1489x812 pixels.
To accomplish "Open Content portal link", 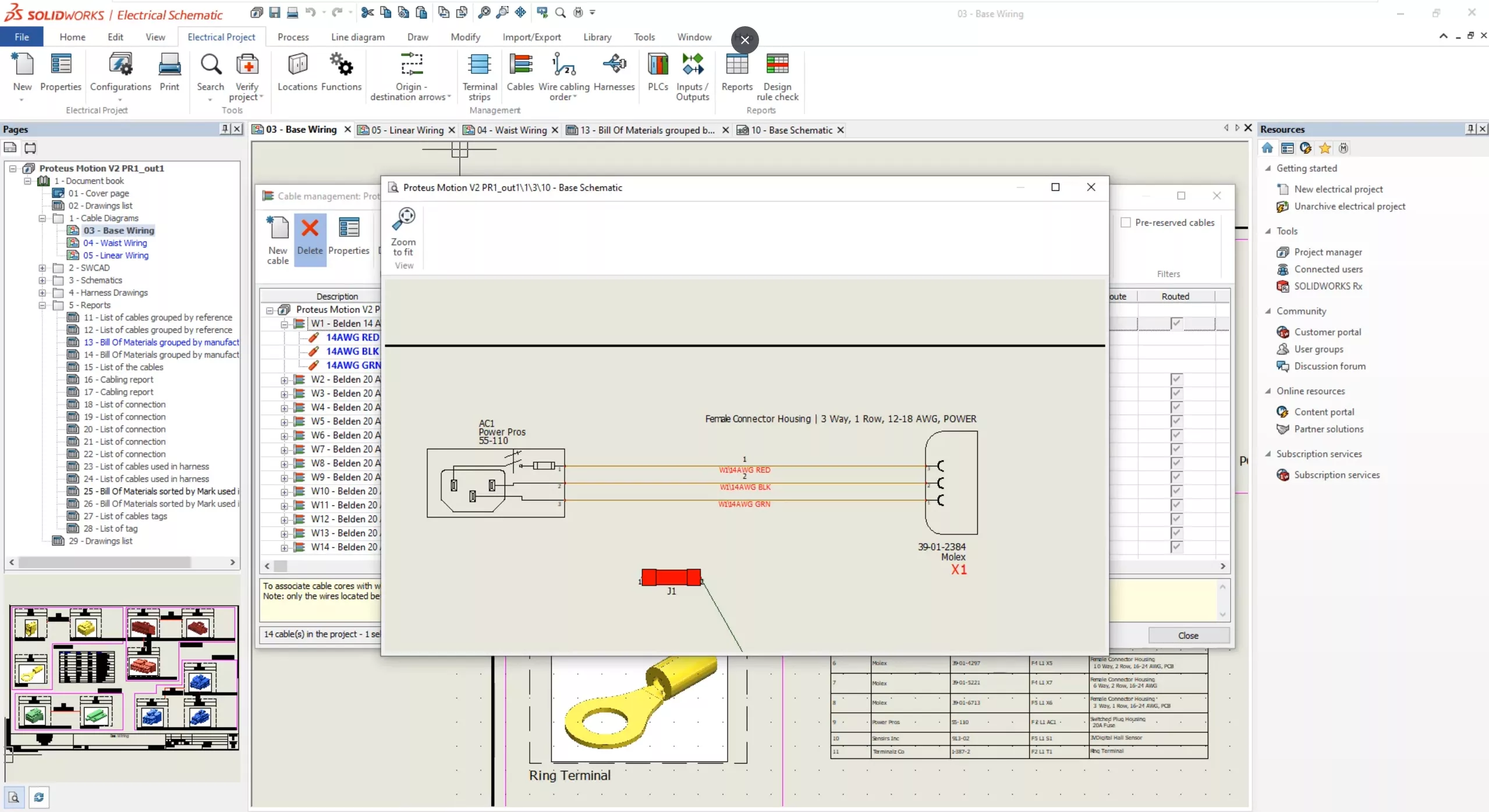I will coord(1324,412).
